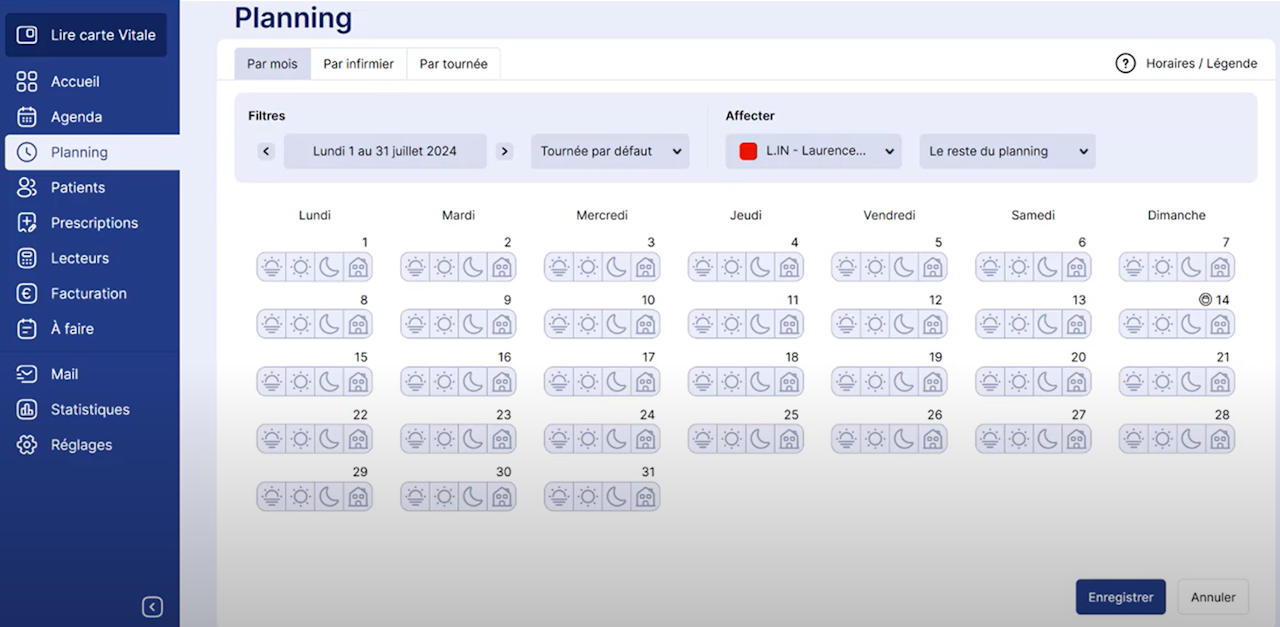Click the Lire carte Vitale card icon
This screenshot has width=1280, height=627.
pos(27,35)
